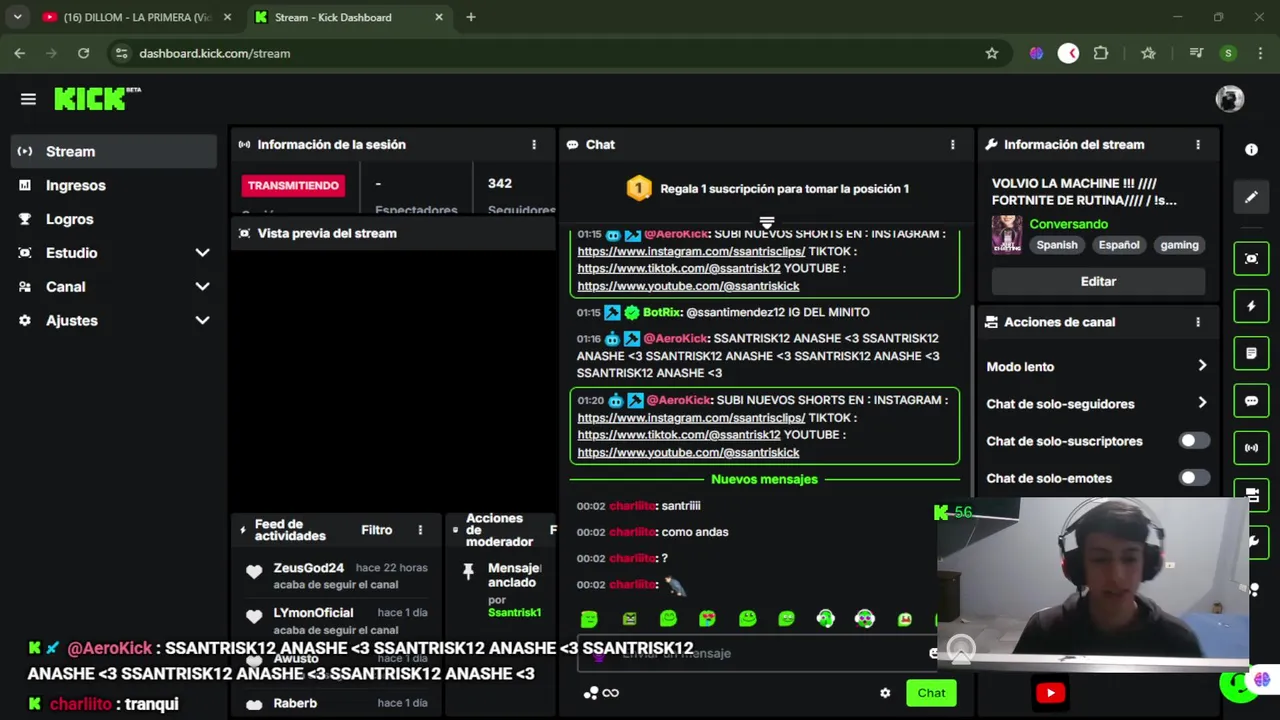Toggle Chat de solo-suscriptores switch

(x=1193, y=441)
